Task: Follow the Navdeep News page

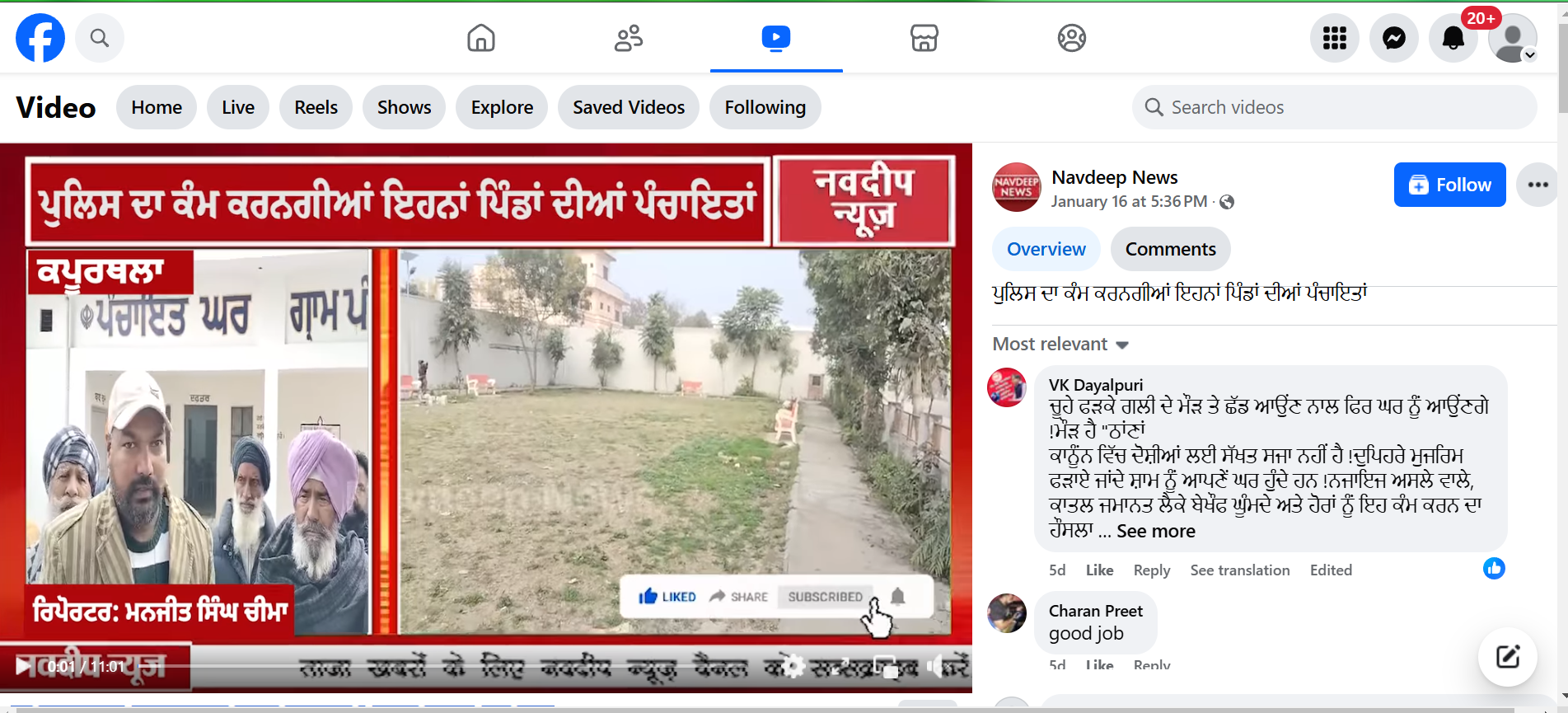Action: coord(1449,185)
